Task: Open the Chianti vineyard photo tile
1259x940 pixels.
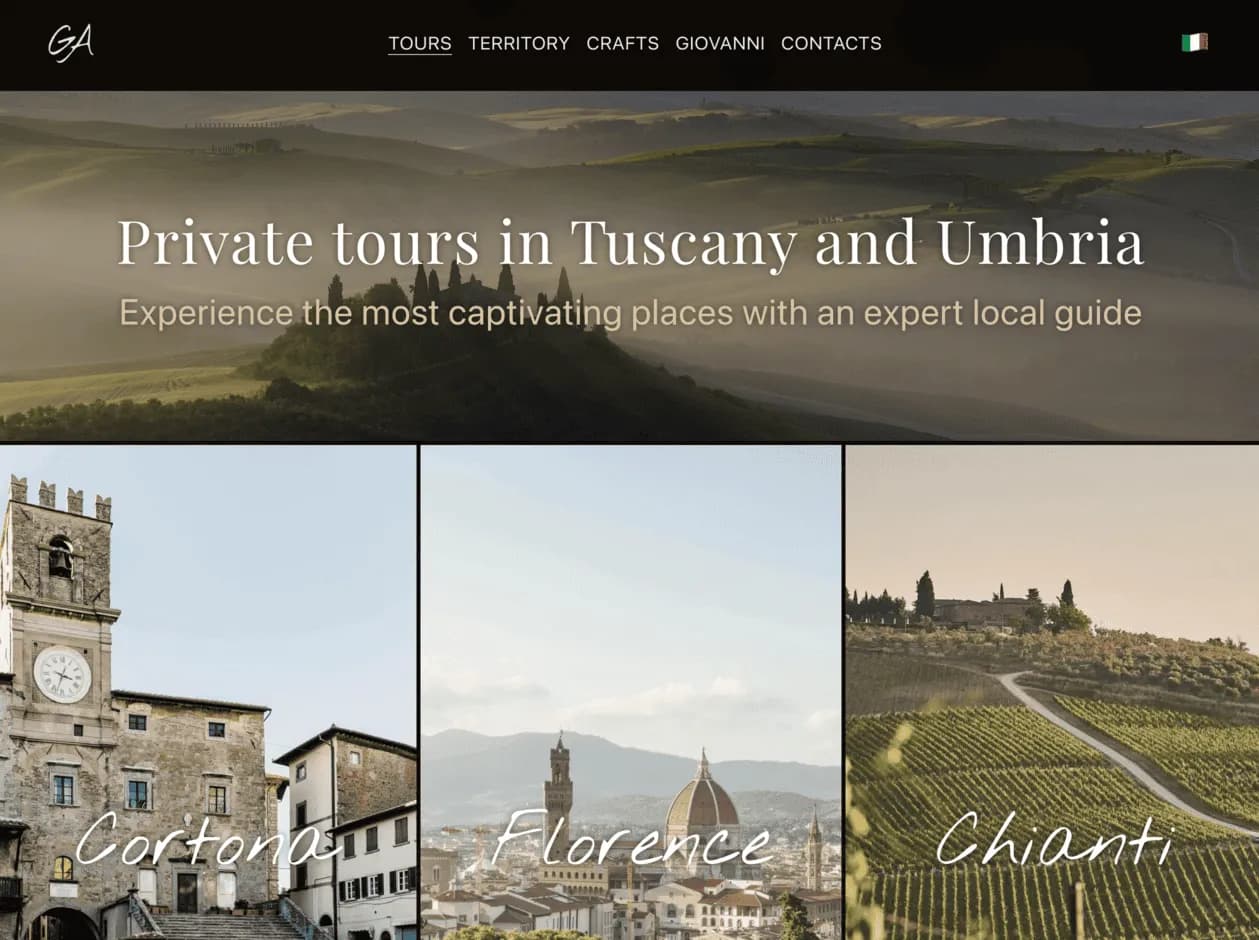Action: 1052,692
